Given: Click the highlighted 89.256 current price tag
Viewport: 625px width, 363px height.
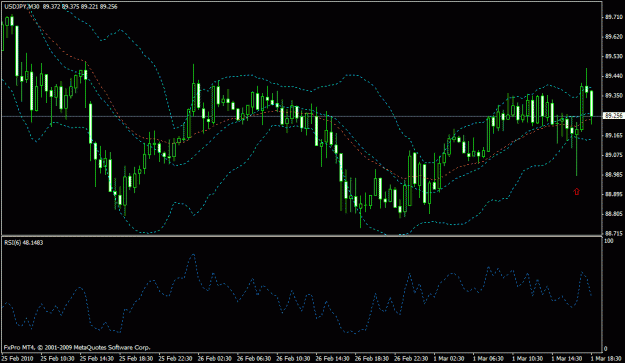Looking at the screenshot, I should pos(613,116).
